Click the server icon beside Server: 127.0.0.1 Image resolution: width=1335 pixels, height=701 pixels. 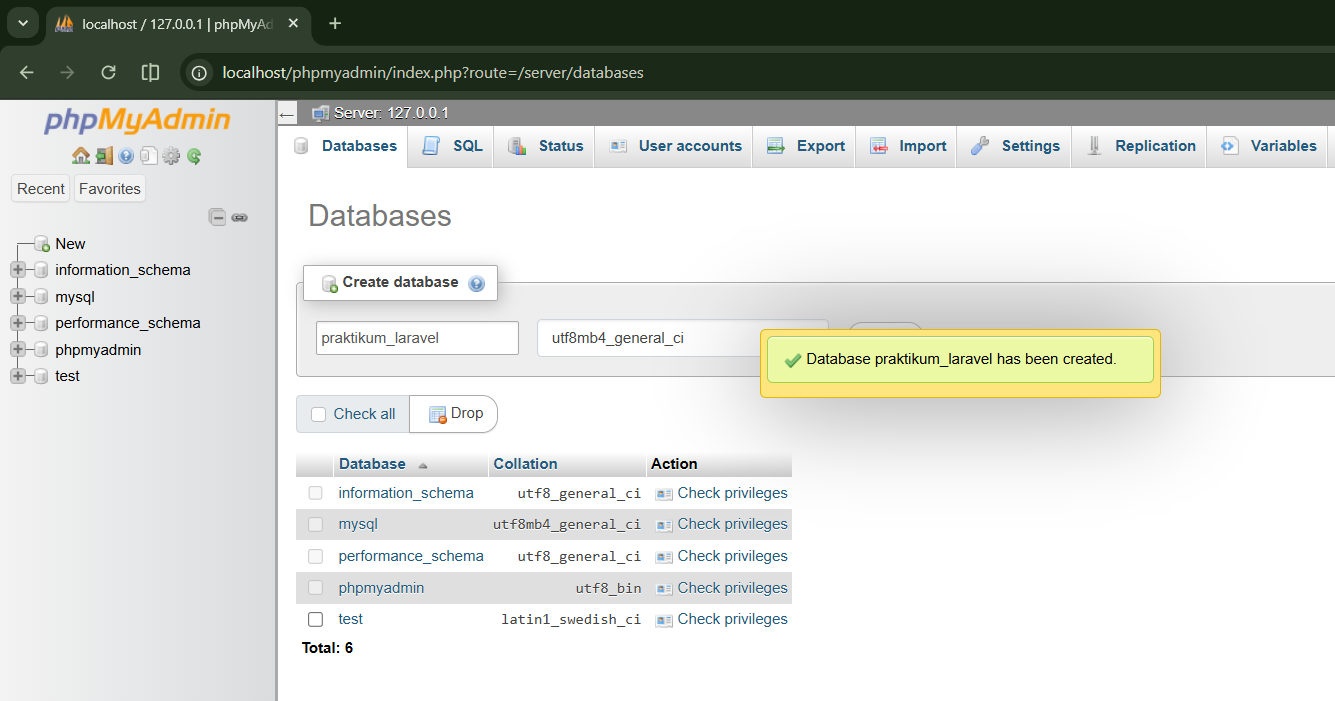(x=320, y=113)
